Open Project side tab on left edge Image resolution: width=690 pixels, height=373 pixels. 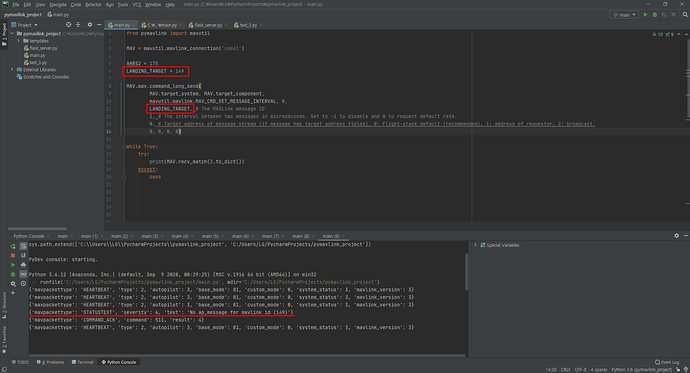(x=4, y=35)
